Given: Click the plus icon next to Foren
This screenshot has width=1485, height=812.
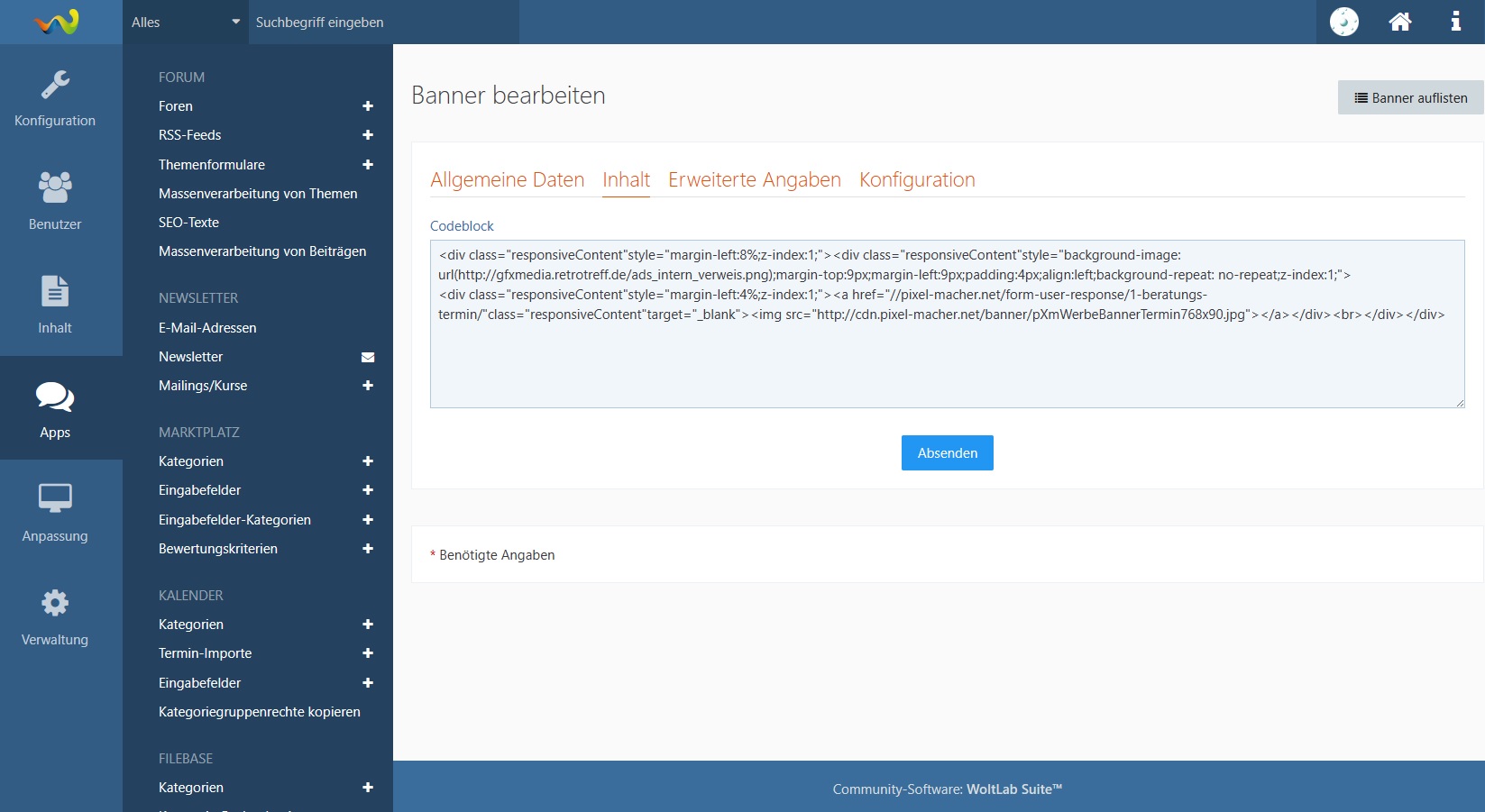Looking at the screenshot, I should (368, 106).
